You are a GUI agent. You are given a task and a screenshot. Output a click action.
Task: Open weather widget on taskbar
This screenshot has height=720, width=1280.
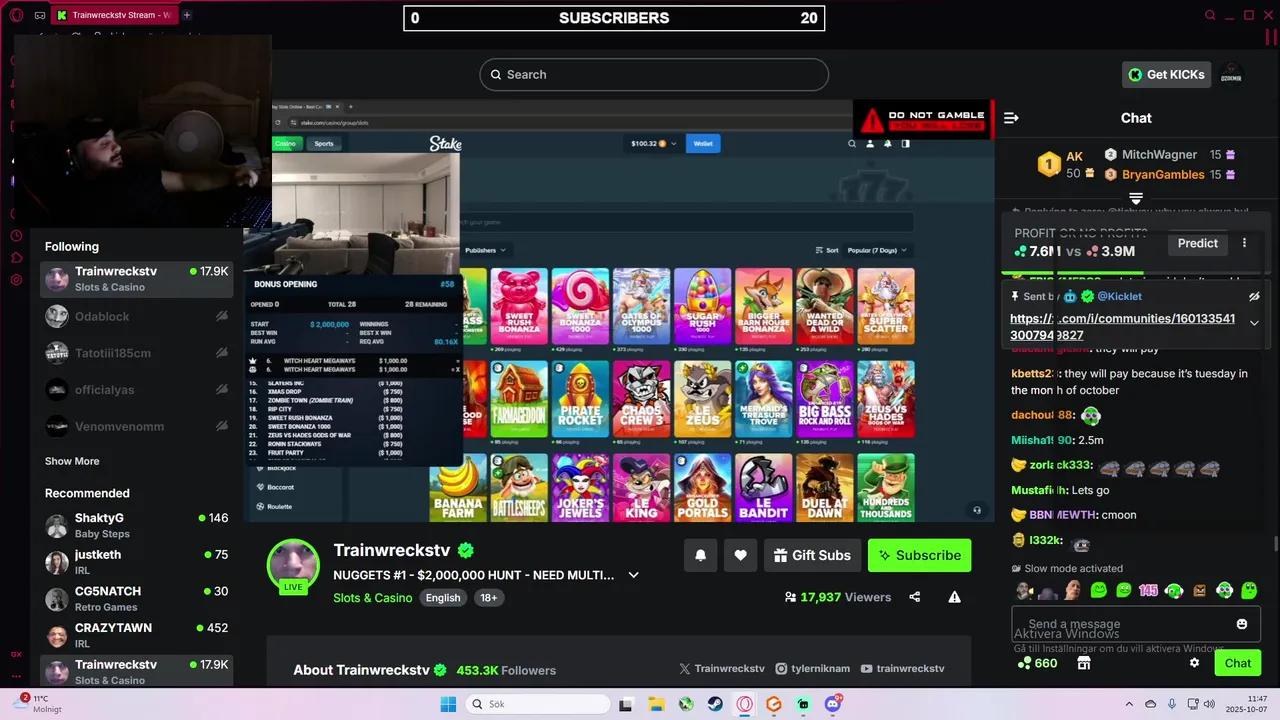[36, 704]
